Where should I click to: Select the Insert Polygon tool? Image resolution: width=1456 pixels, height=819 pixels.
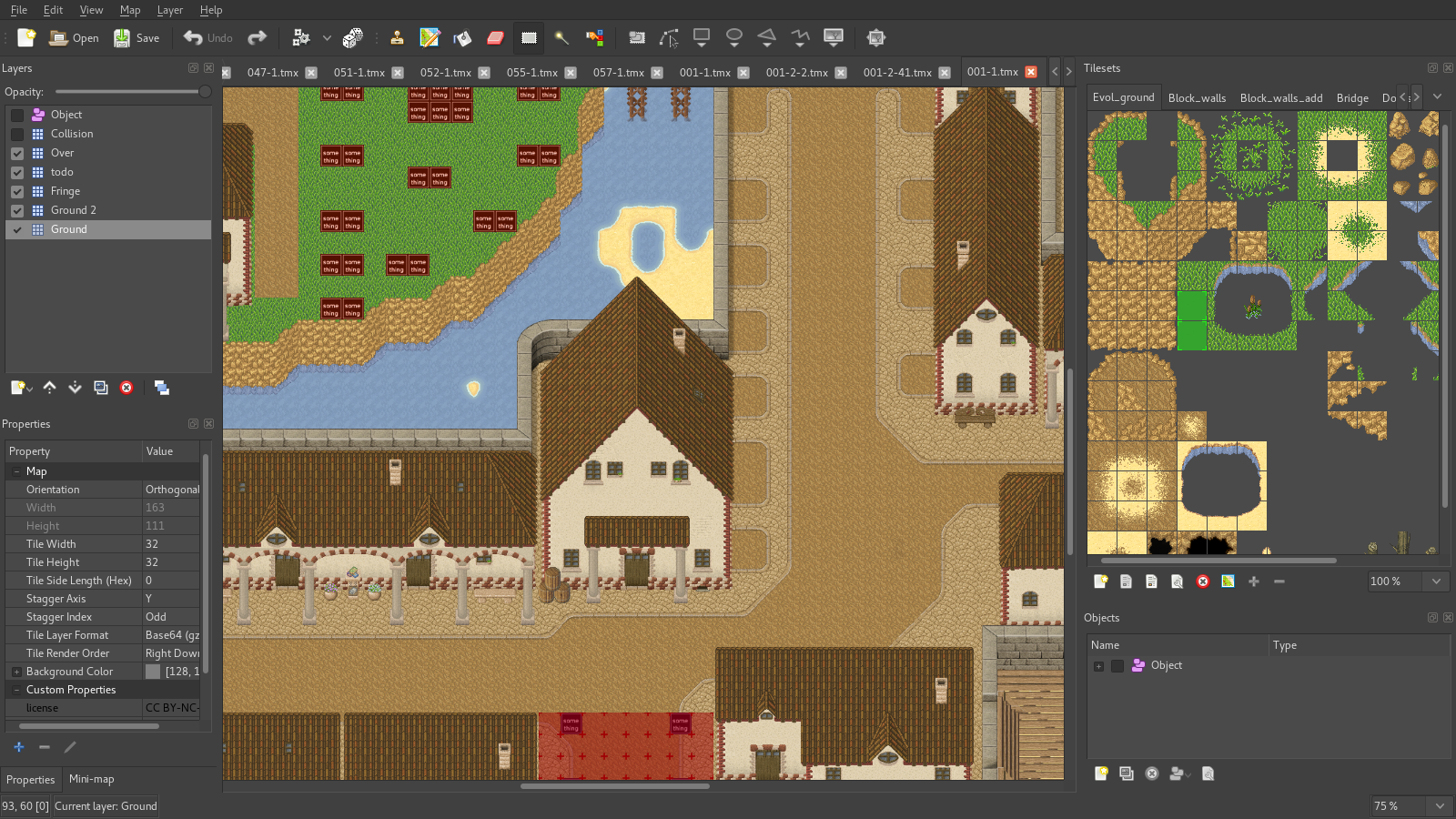coord(767,37)
